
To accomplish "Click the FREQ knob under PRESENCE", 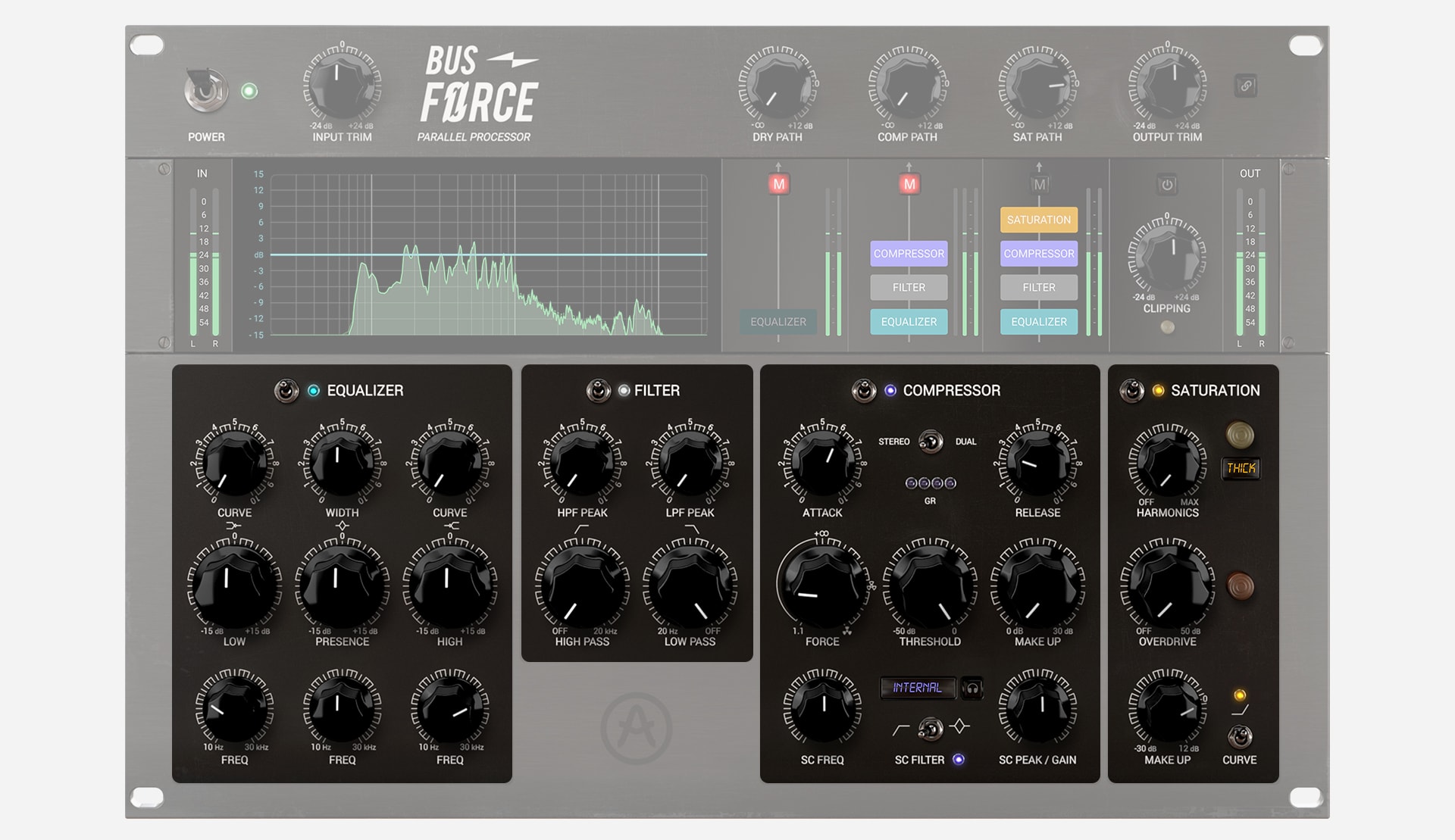I will tap(342, 707).
